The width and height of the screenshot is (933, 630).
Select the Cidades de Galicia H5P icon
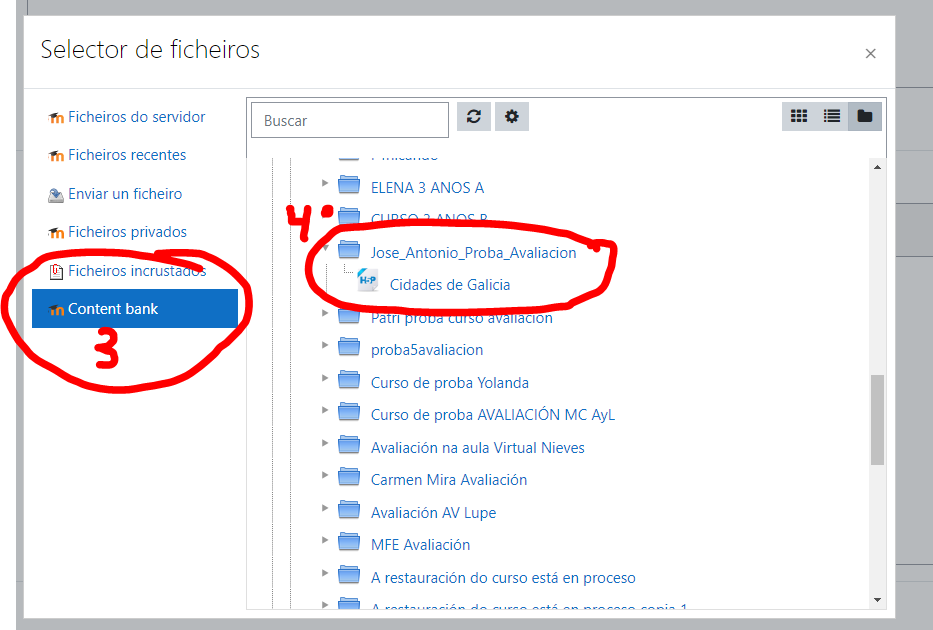click(367, 284)
